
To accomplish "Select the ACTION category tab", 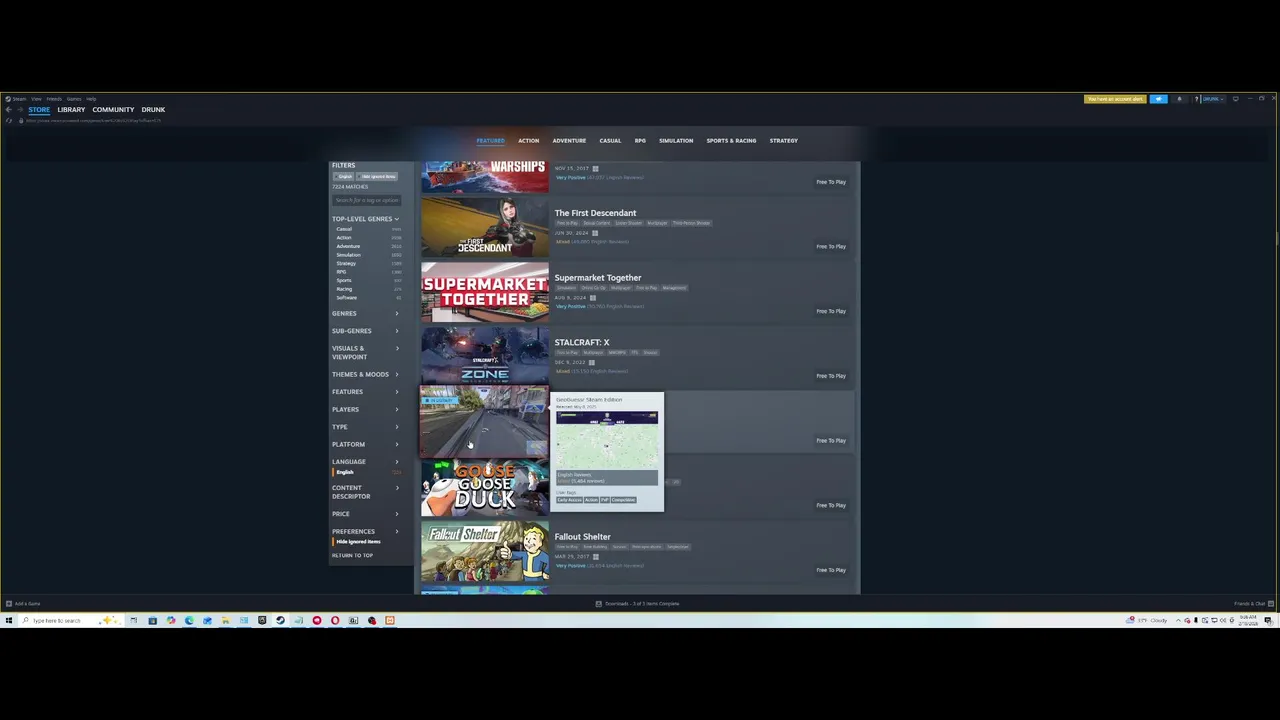I will [528, 141].
